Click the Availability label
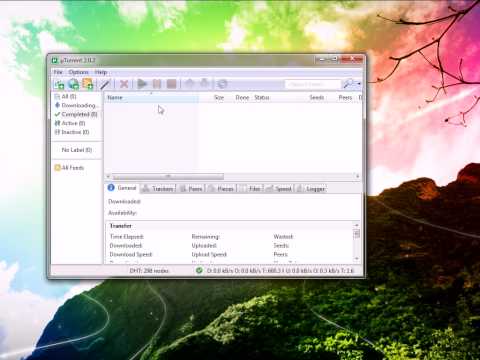 (122, 213)
